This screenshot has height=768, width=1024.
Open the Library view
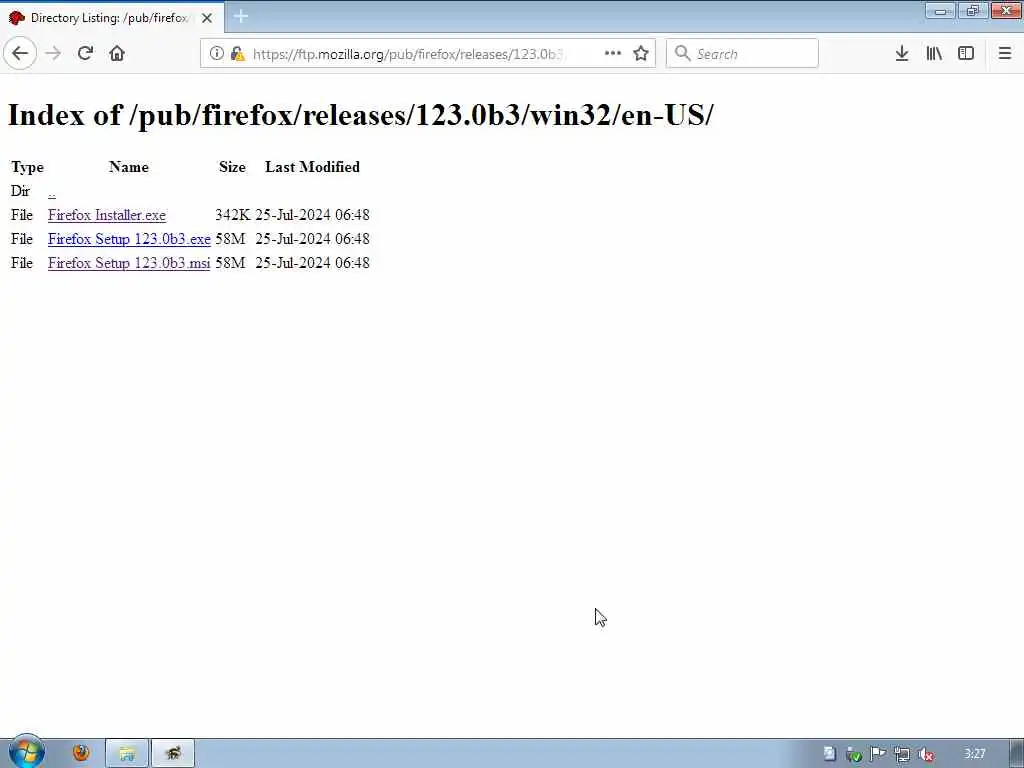(x=934, y=54)
